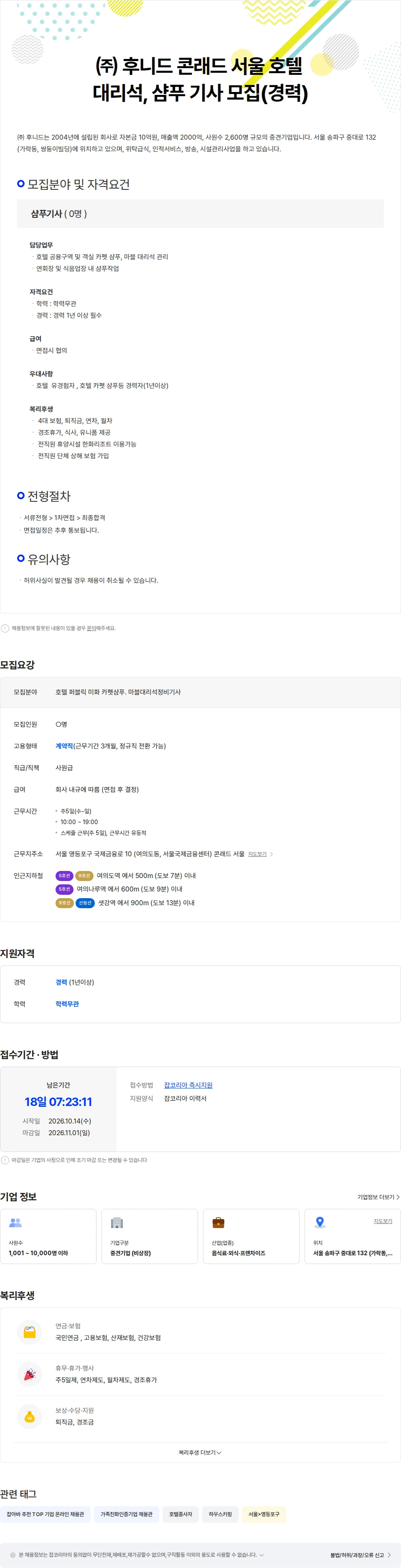Click the info icon beside 채용정보에 잘못된 내용이
Viewport: 401px width, 1568px height.
tap(5, 628)
